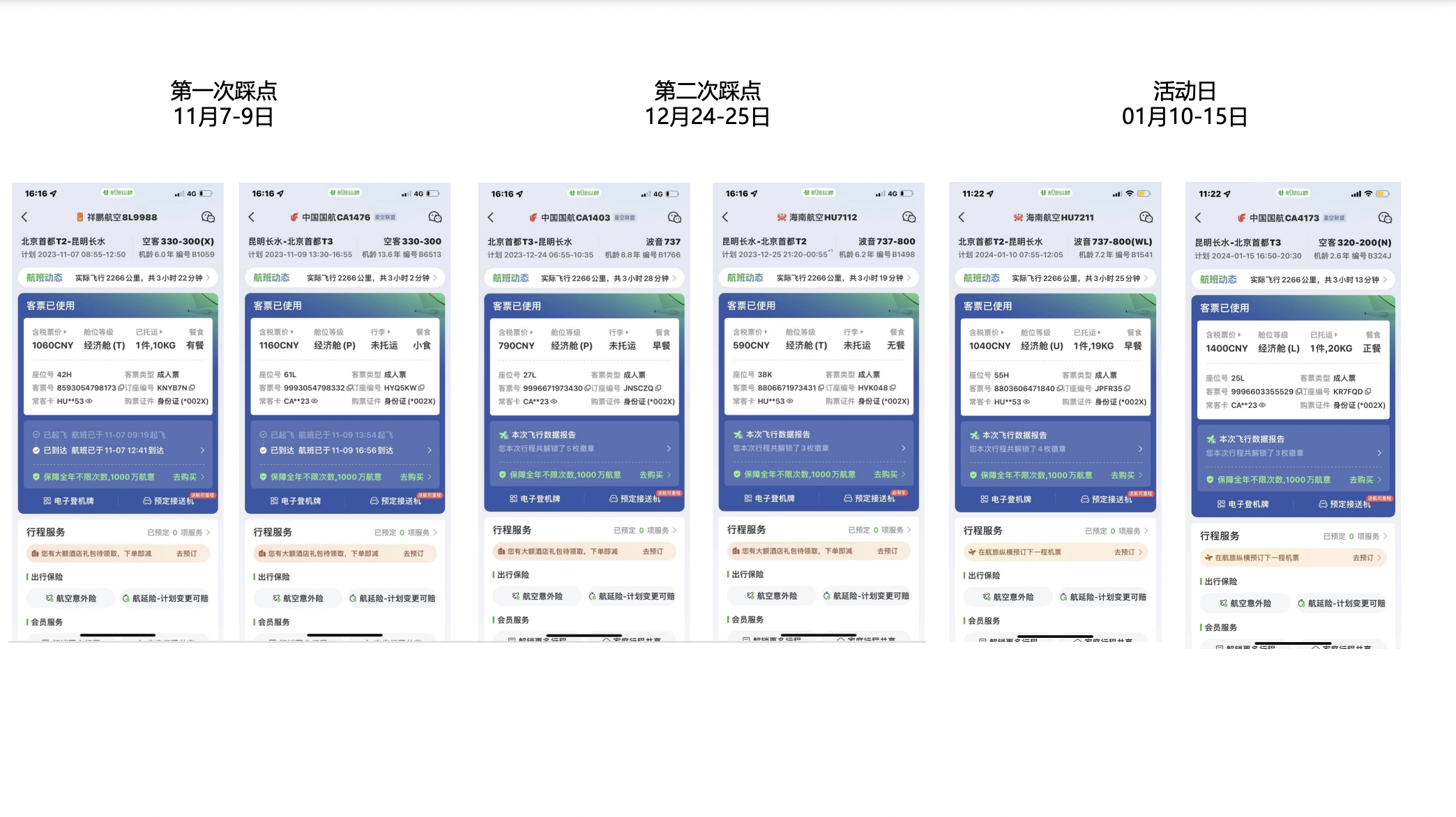
Task: Tap 预定接送机 on HU7112 screen
Action: (869, 498)
